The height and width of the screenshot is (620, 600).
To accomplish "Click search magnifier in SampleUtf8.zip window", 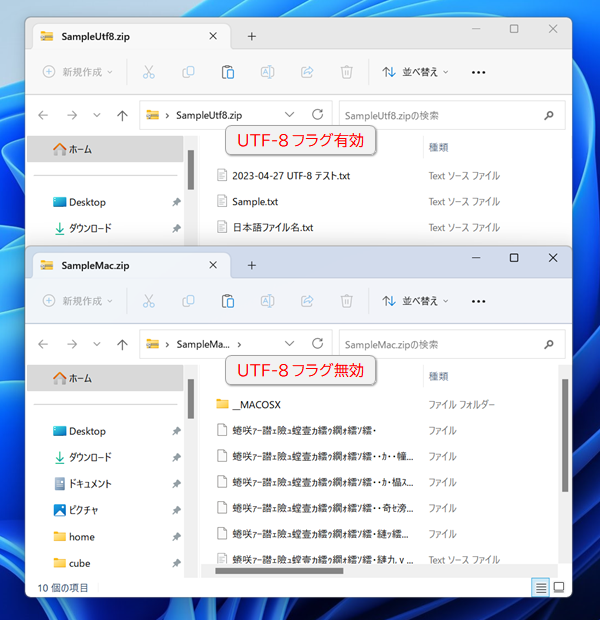I will click(x=549, y=115).
